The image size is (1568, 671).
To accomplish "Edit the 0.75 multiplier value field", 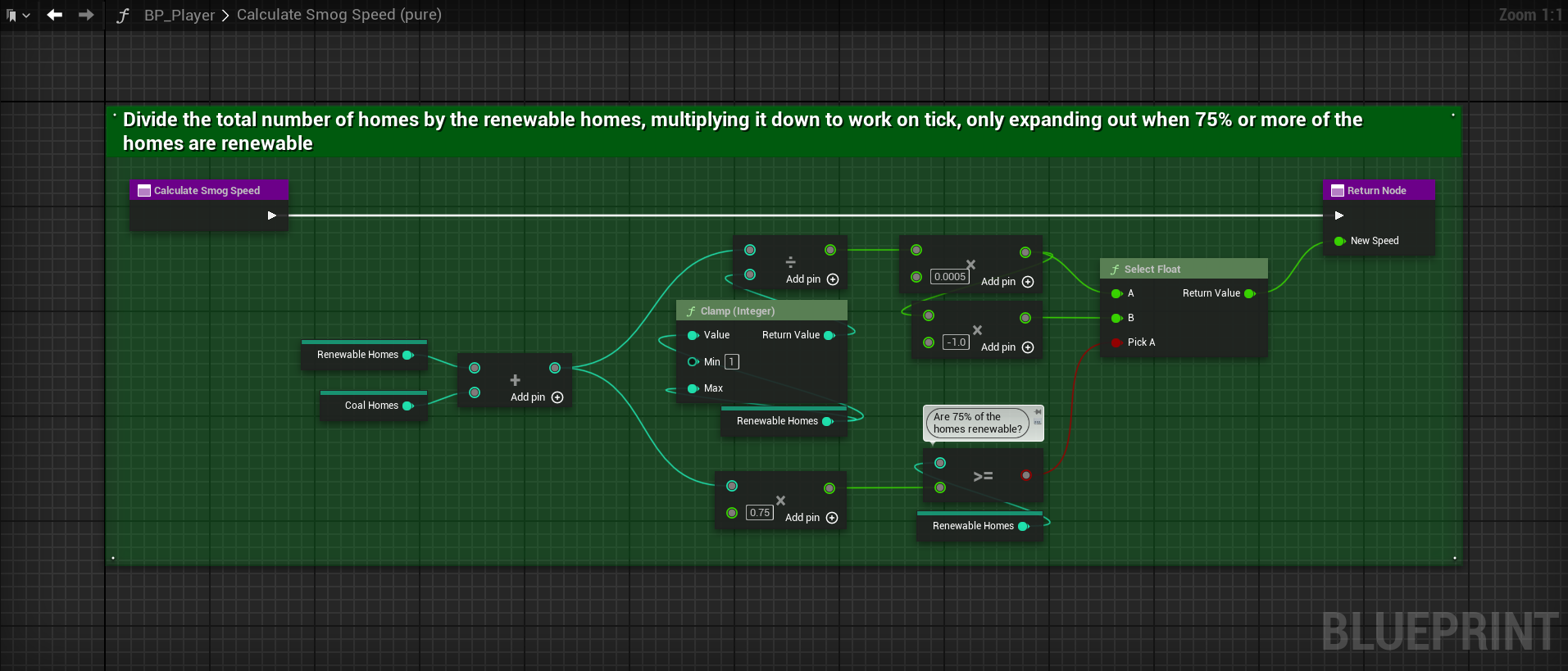I will pyautogui.click(x=760, y=513).
